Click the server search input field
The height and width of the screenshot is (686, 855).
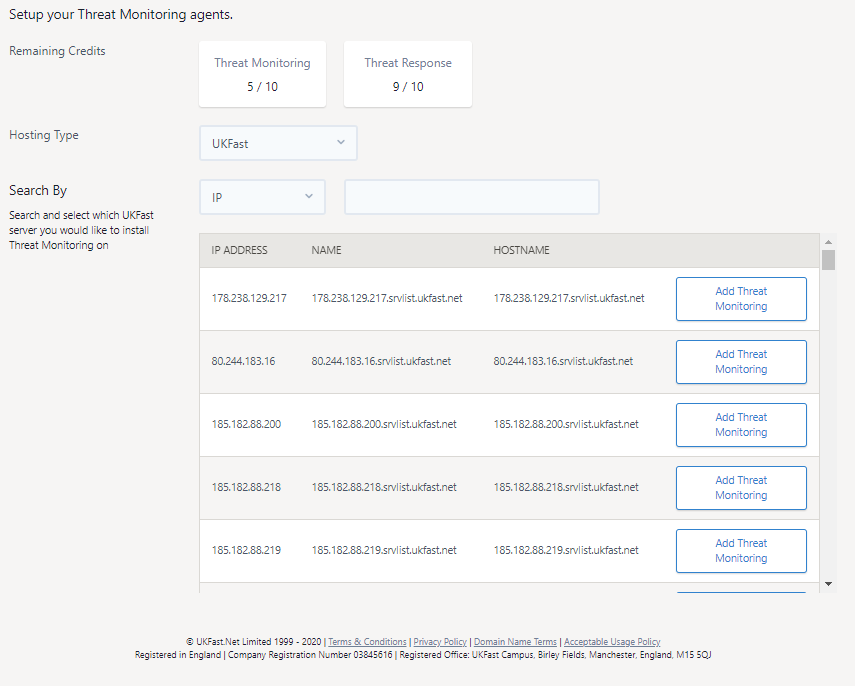point(471,197)
